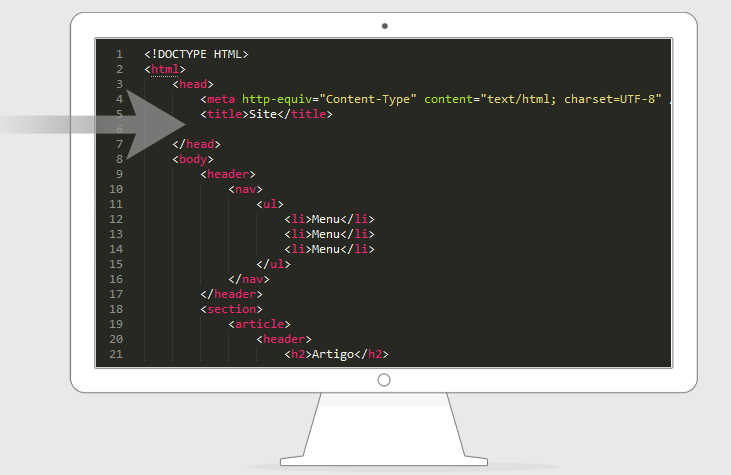Click line number 19 in the gutter
731x475 pixels.
[x=116, y=324]
